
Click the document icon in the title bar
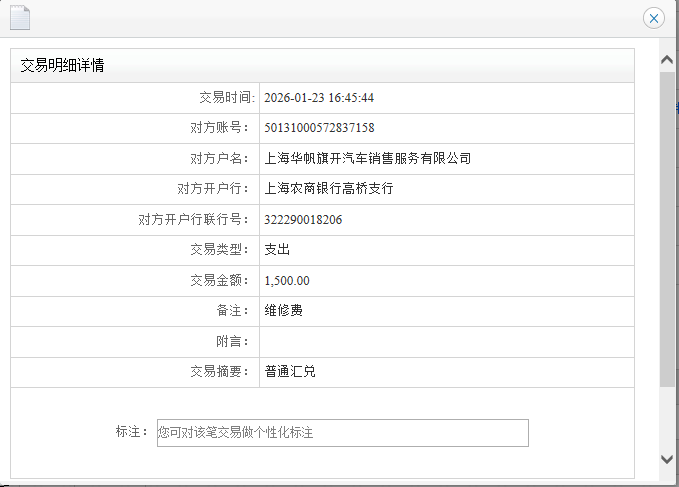click(x=21, y=17)
